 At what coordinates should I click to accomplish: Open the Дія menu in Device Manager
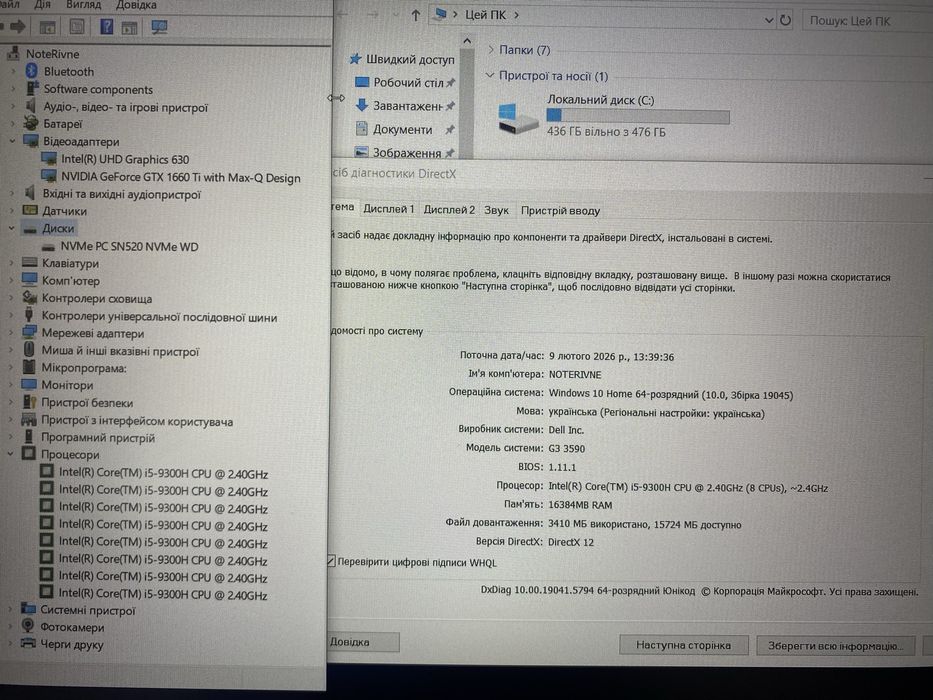pos(42,5)
